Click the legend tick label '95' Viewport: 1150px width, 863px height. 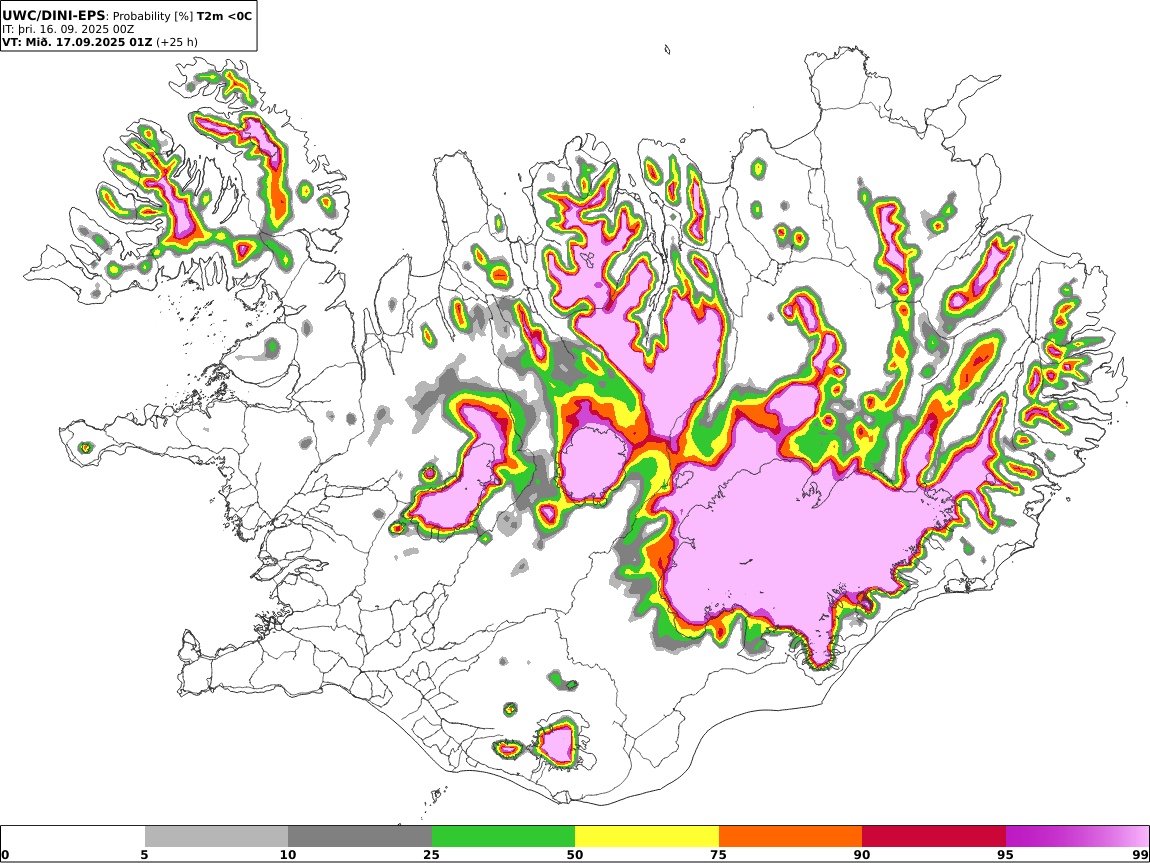[1006, 854]
